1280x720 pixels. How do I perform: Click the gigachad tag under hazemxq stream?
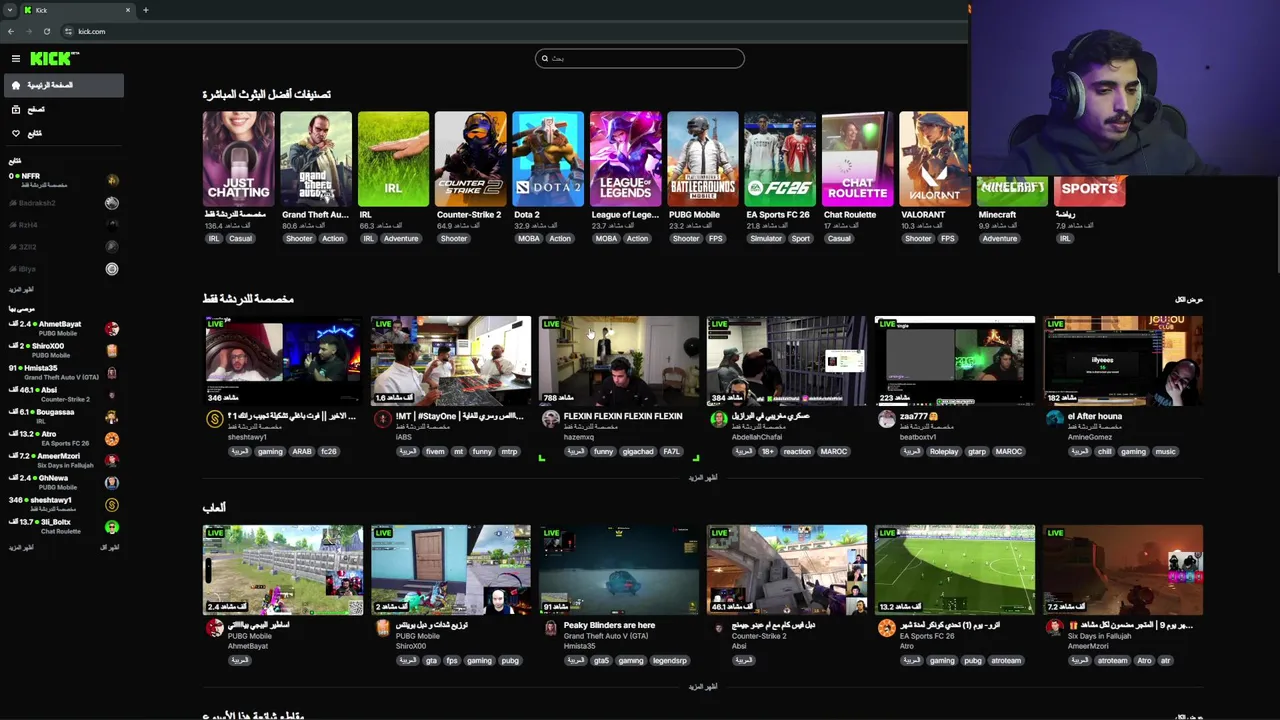coord(638,451)
